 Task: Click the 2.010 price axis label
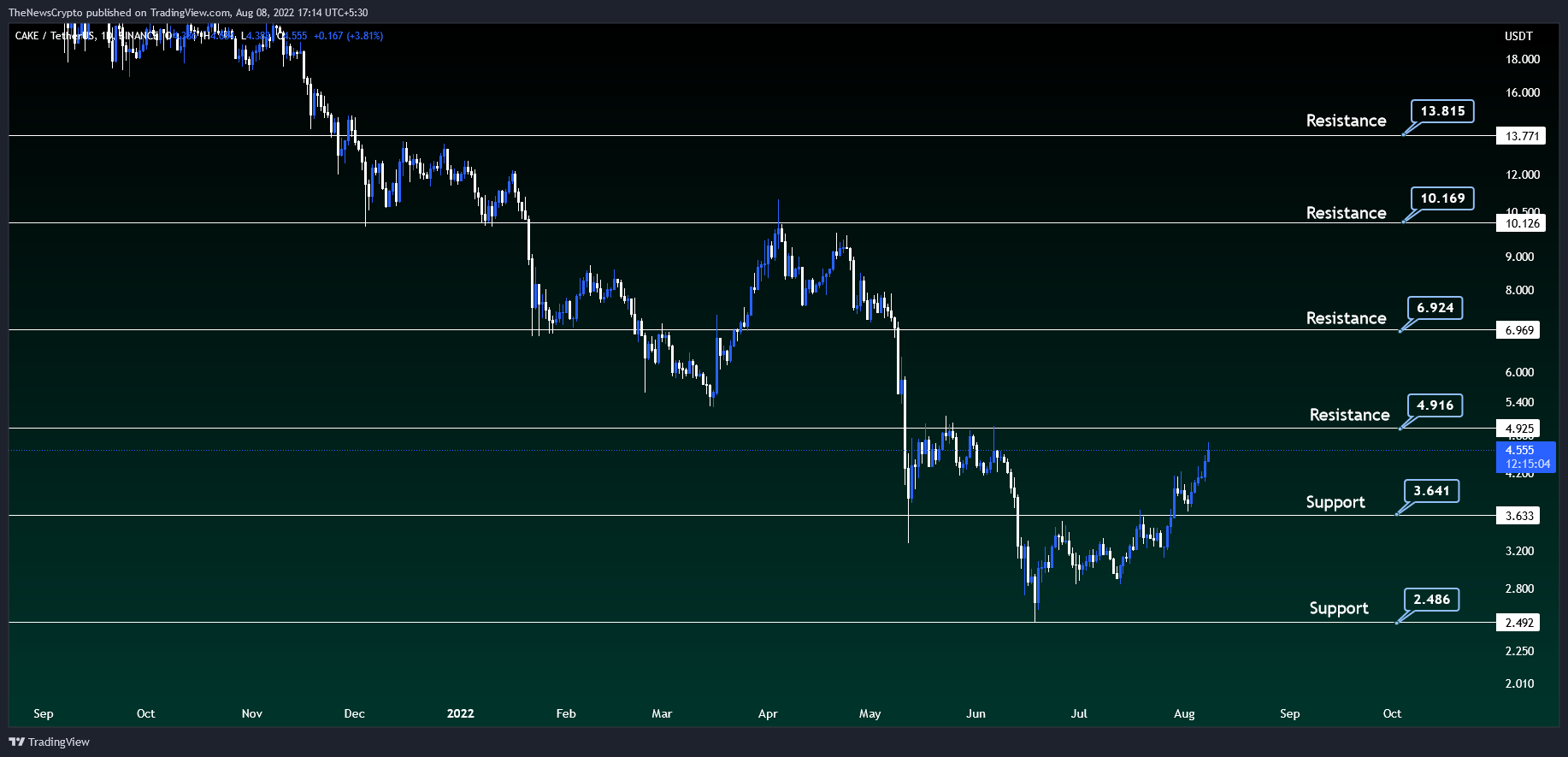pos(1519,683)
